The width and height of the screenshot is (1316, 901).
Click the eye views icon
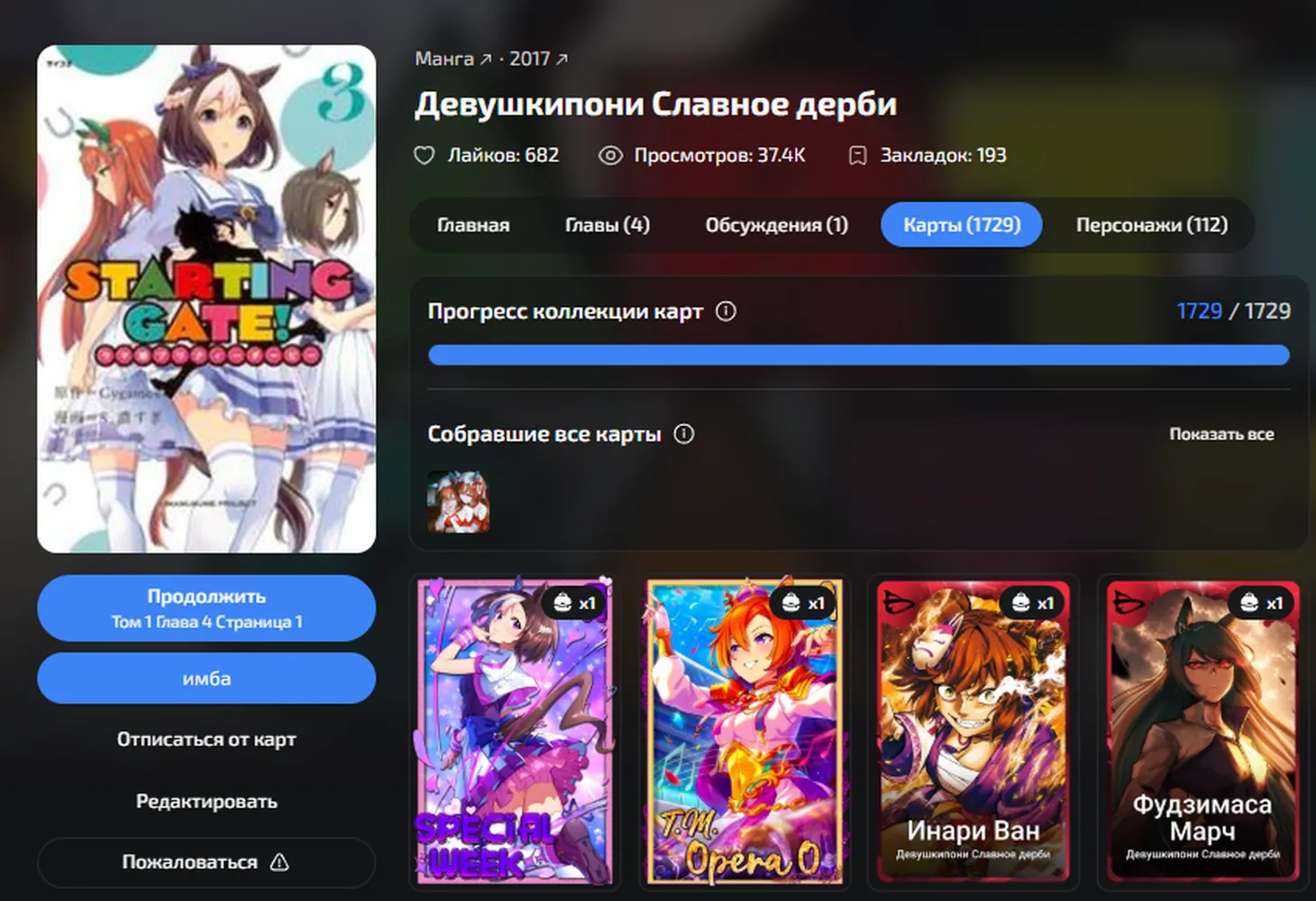(610, 155)
